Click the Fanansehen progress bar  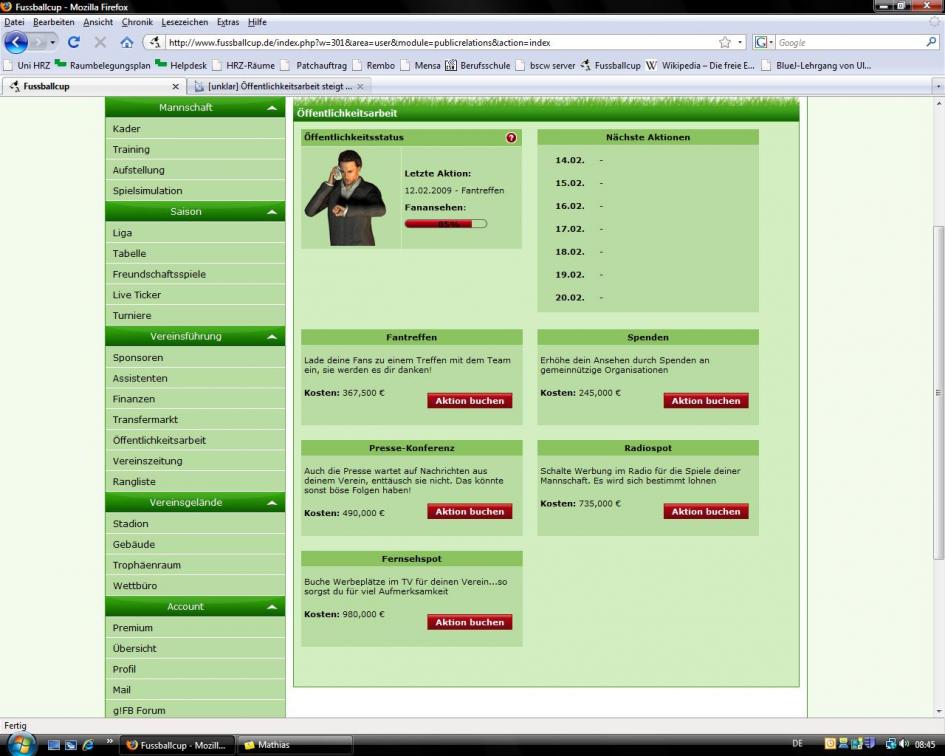point(445,224)
